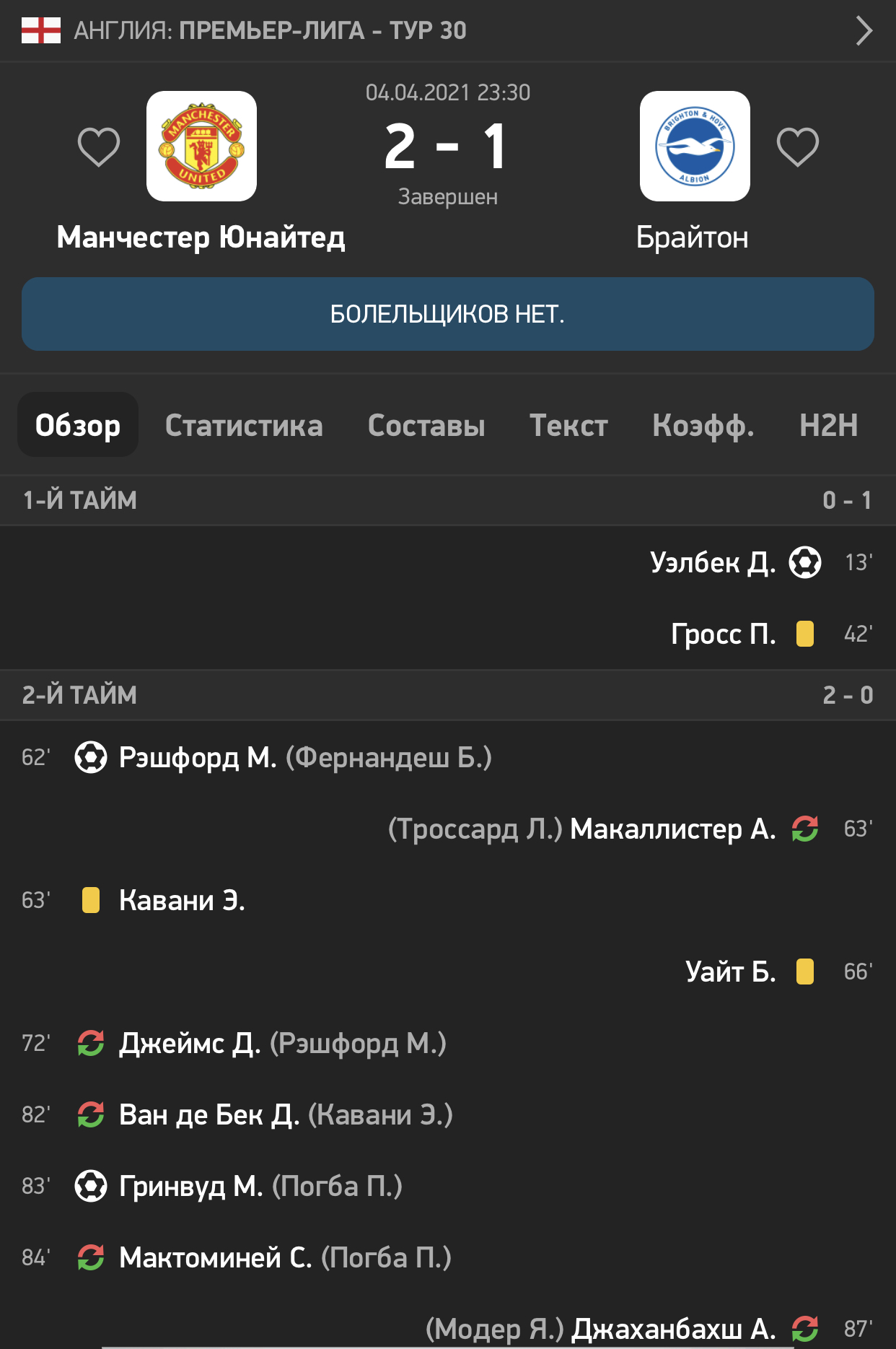Switch to Статистика tab

click(244, 425)
